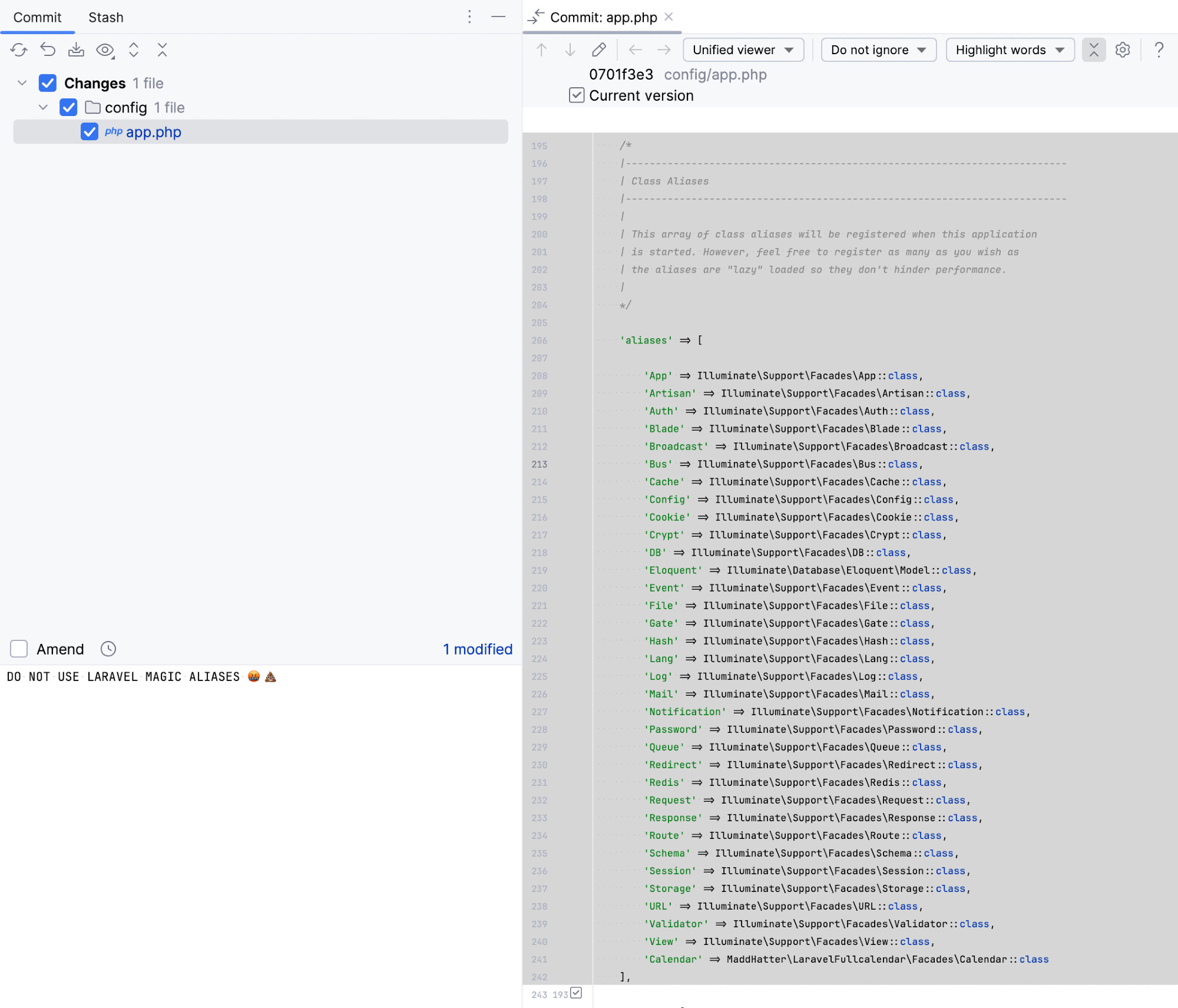1178x1008 pixels.
Task: Toggle the Current version checkbox
Action: (x=577, y=95)
